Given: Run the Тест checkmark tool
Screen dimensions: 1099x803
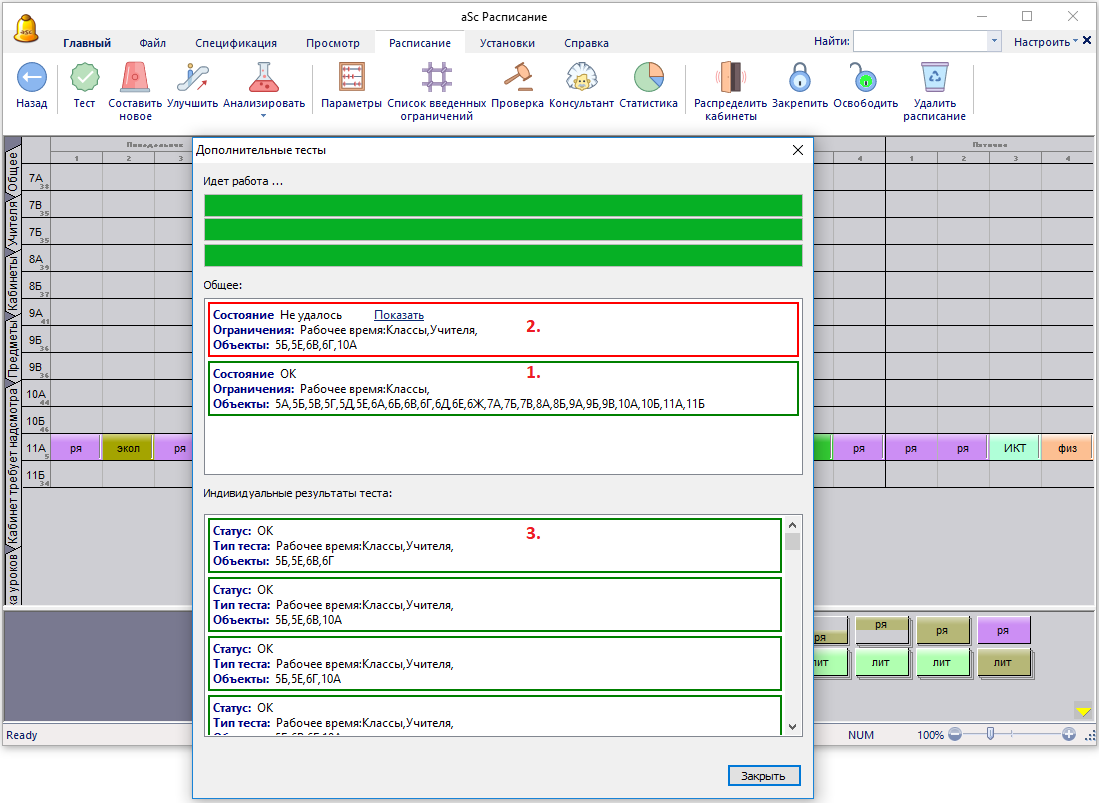Looking at the screenshot, I should (x=85, y=78).
